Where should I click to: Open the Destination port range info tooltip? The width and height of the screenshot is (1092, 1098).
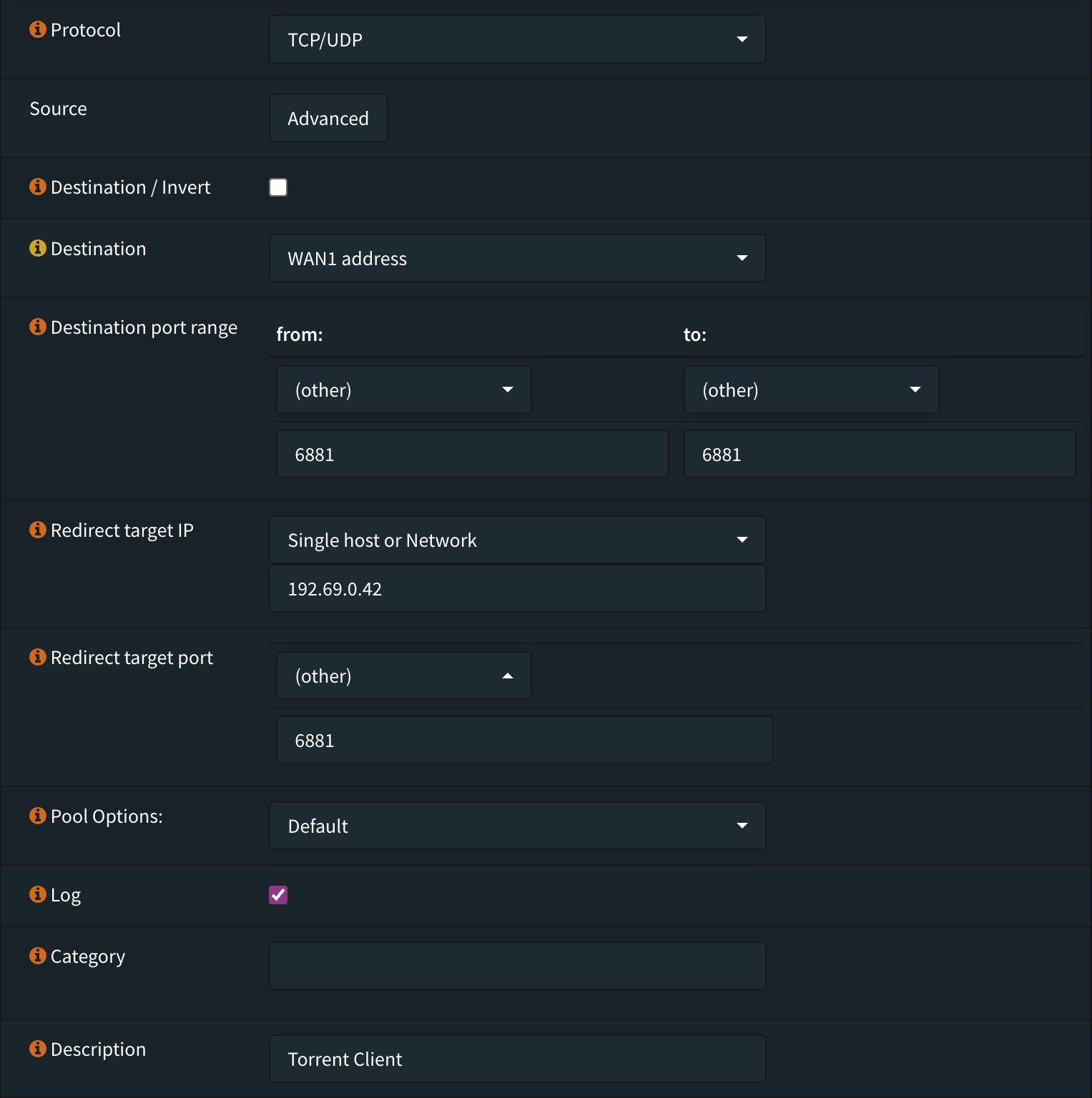pos(38,326)
